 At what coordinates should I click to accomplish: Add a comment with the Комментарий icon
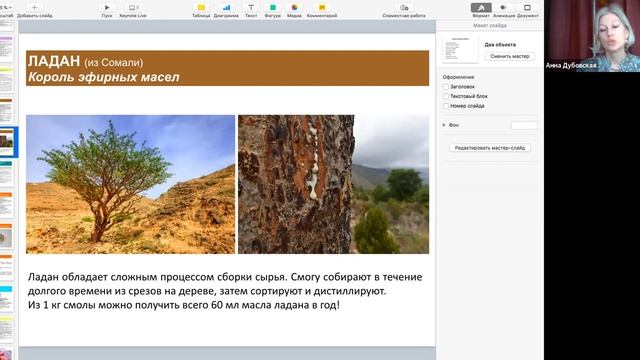(322, 7)
